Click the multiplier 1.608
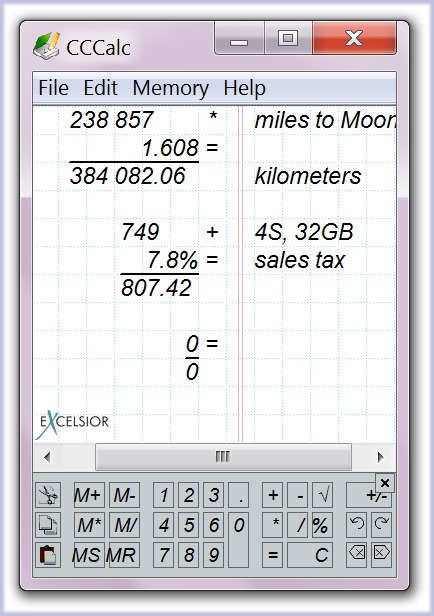The height and width of the screenshot is (616, 434). pos(170,148)
